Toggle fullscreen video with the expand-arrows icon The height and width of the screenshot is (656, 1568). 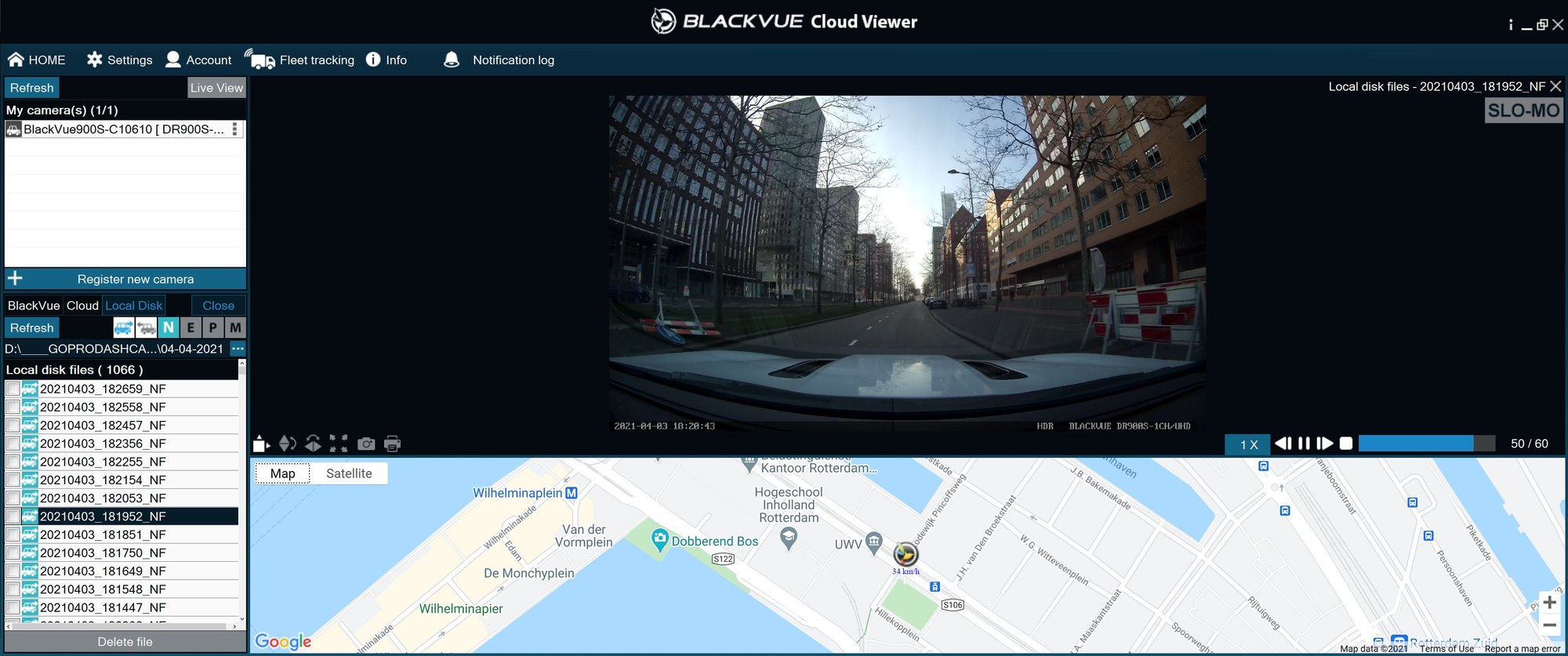click(x=339, y=444)
